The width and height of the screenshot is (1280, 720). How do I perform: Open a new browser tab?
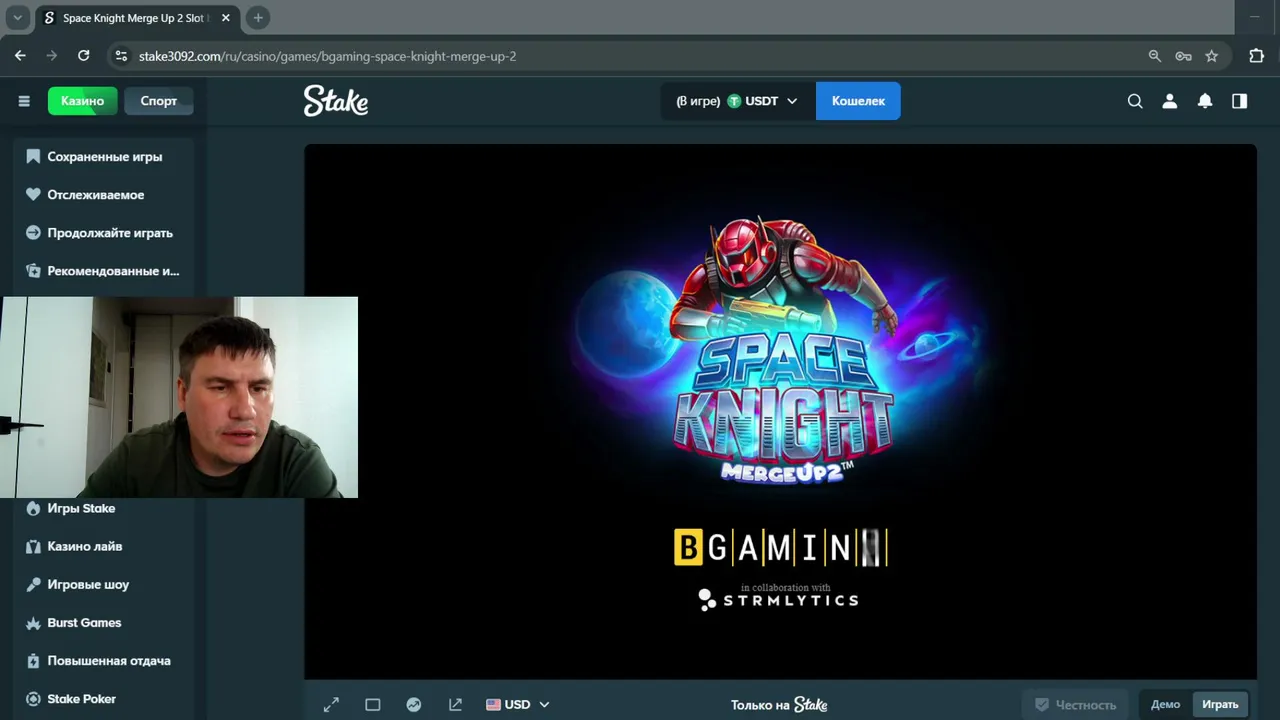(x=258, y=18)
